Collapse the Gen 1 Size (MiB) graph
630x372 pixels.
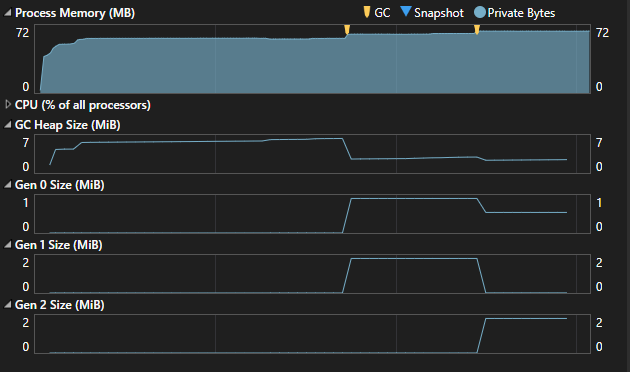pos(8,245)
